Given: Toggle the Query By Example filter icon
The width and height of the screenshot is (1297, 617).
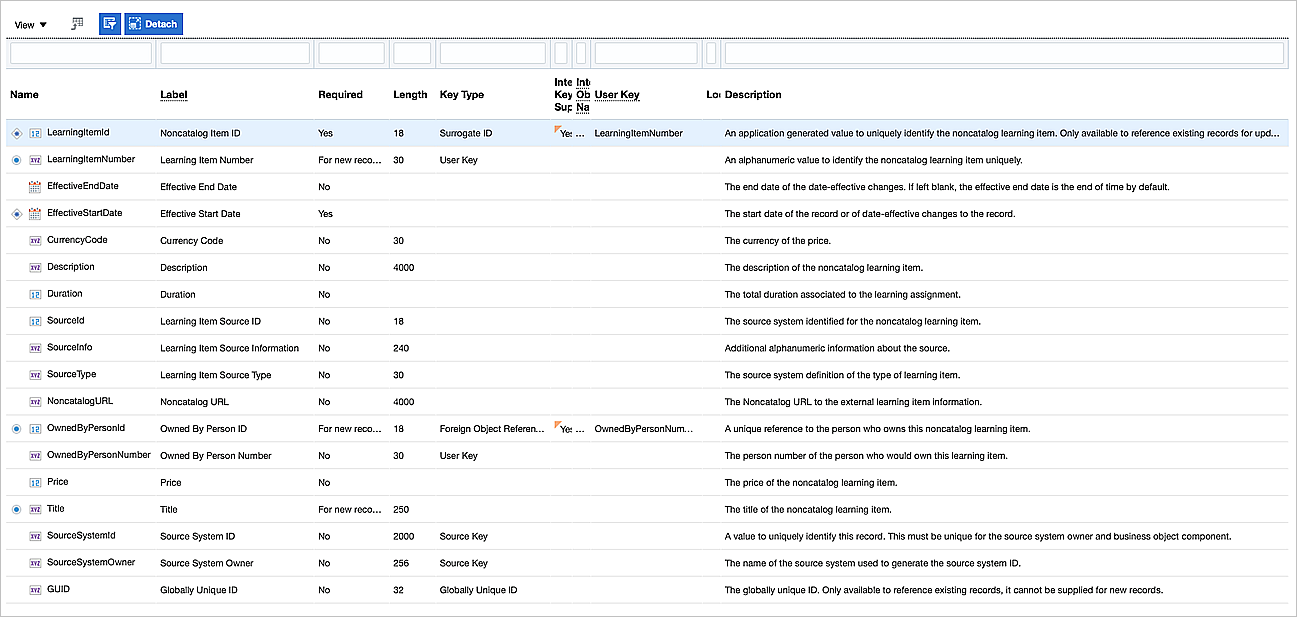Looking at the screenshot, I should click(x=109, y=24).
